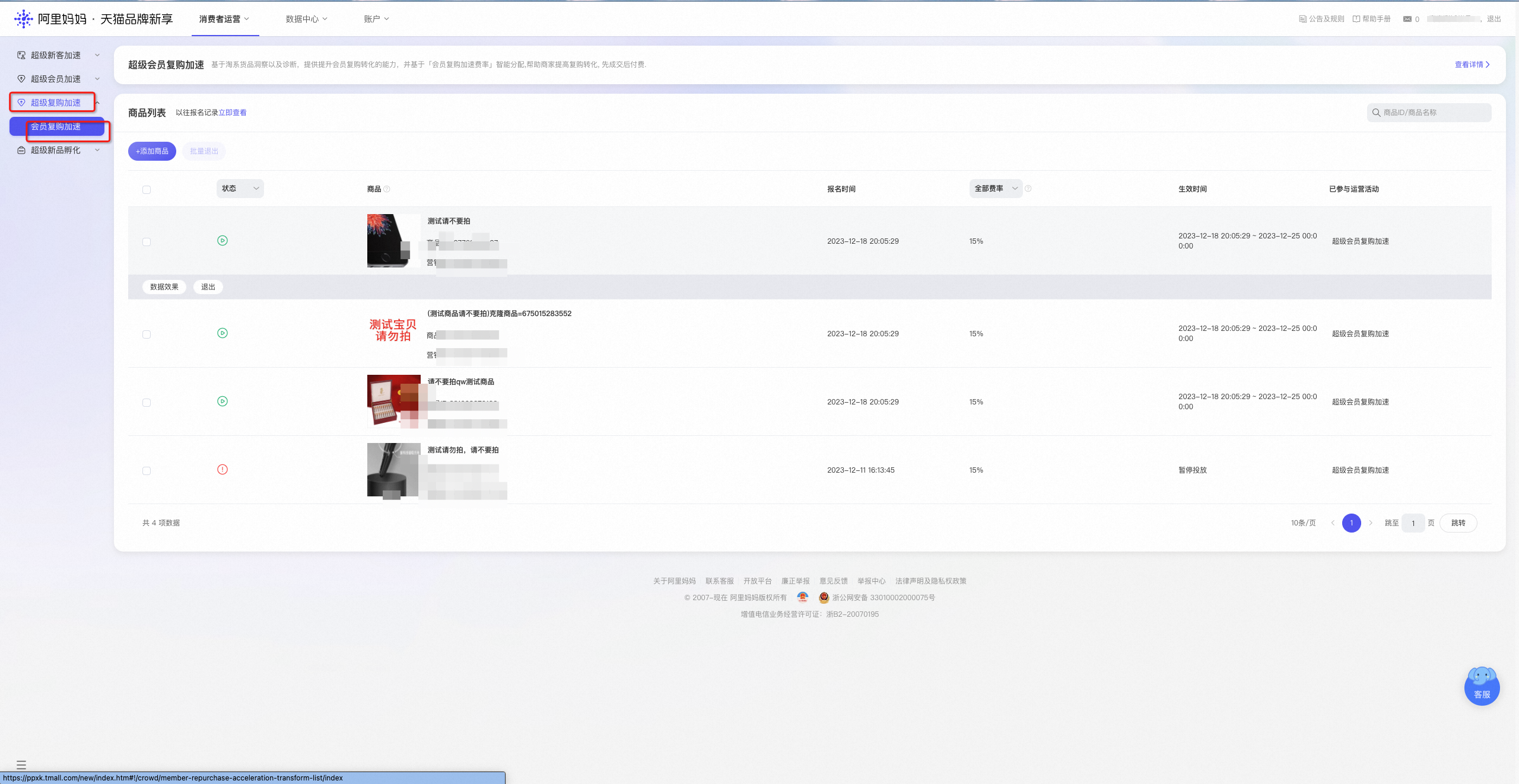Click the 公告及规则 announcement icon
Image resolution: width=1519 pixels, height=784 pixels.
pyautogui.click(x=1302, y=19)
